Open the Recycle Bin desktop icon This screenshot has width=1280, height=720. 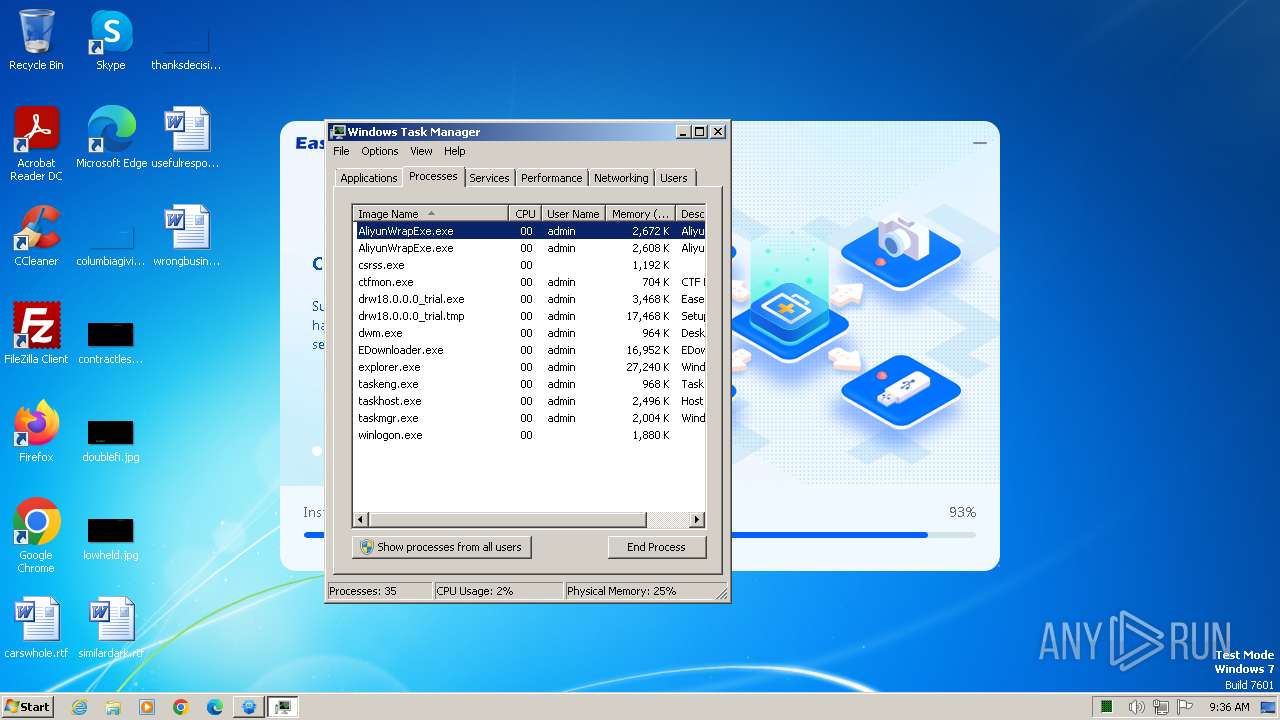[x=36, y=40]
